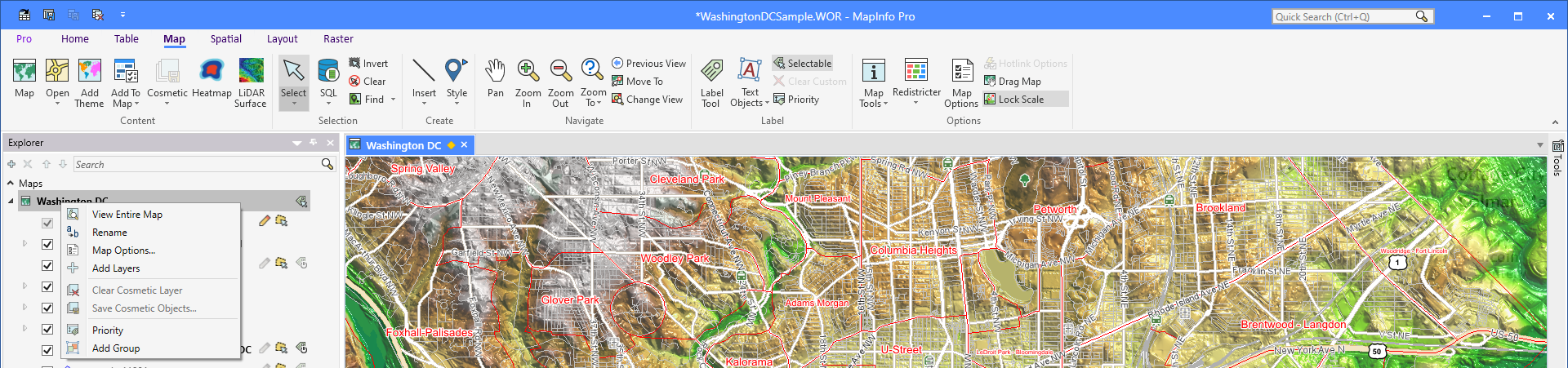Image resolution: width=1568 pixels, height=368 pixels.
Task: Expand the Open button dropdown arrow
Action: click(x=57, y=104)
